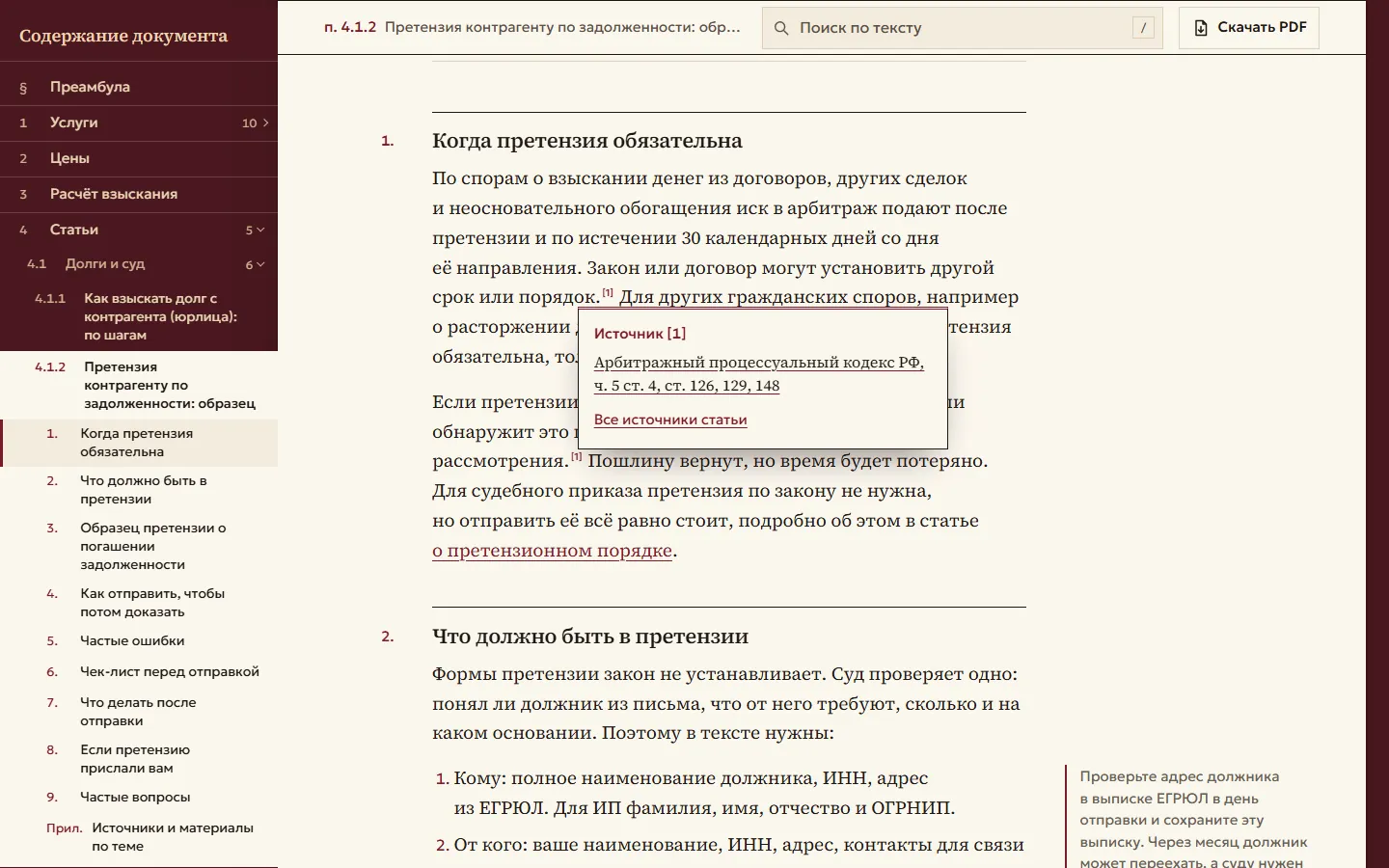The height and width of the screenshot is (868, 1389).
Task: Click the PDF download file icon
Action: click(1201, 28)
